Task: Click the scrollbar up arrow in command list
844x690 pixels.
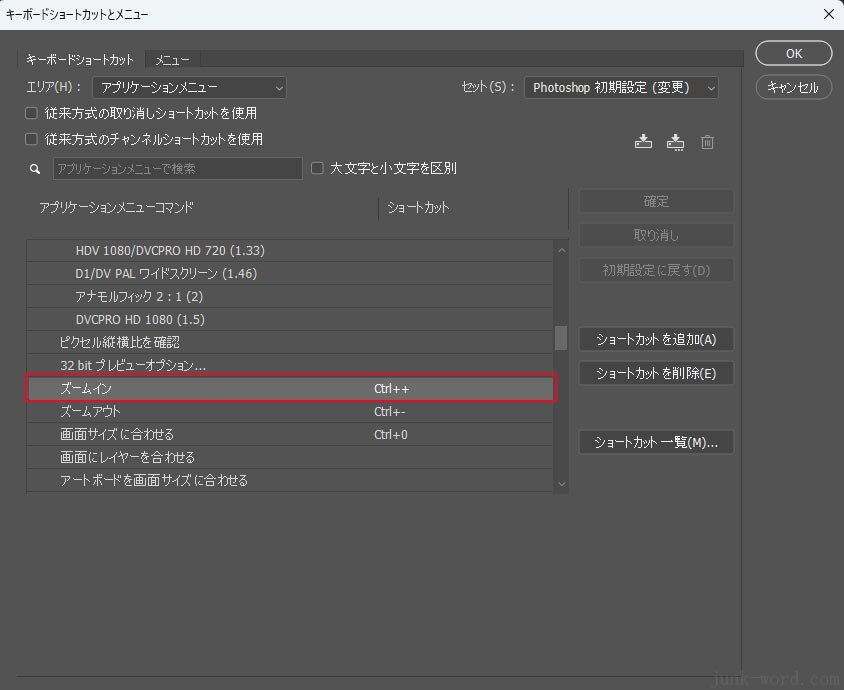Action: [x=561, y=250]
